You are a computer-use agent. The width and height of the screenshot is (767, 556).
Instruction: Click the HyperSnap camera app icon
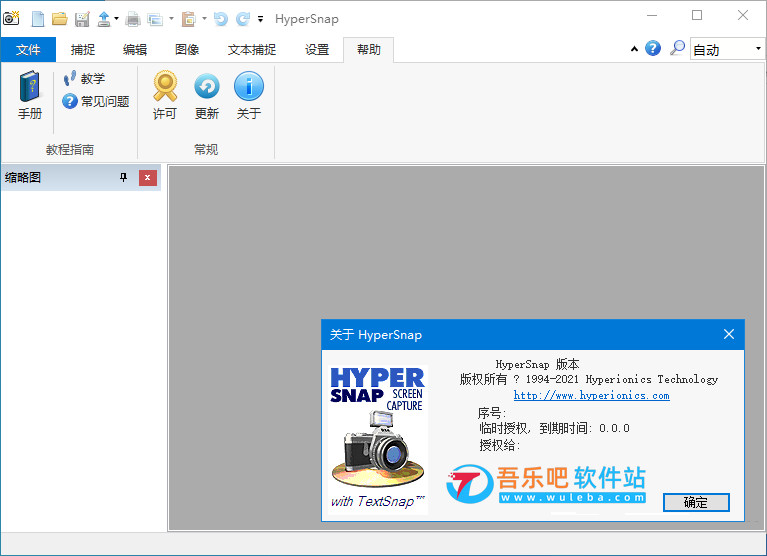click(11, 18)
